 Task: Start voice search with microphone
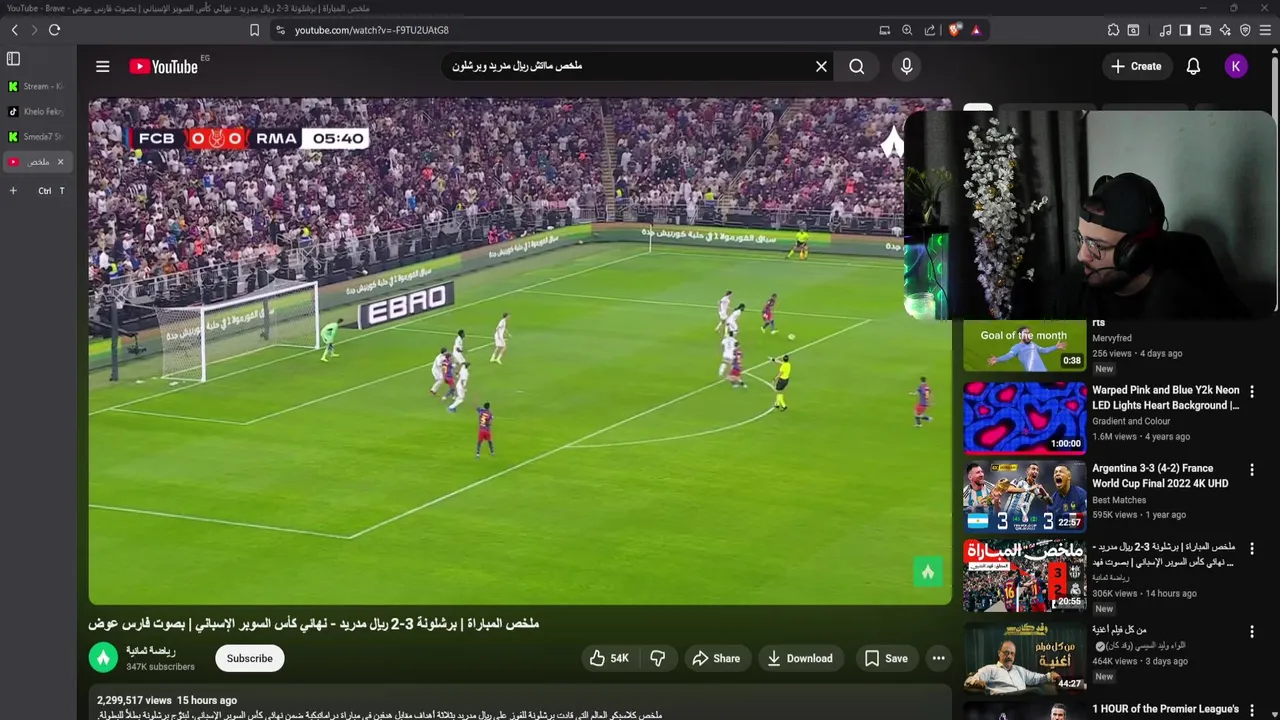[x=906, y=66]
